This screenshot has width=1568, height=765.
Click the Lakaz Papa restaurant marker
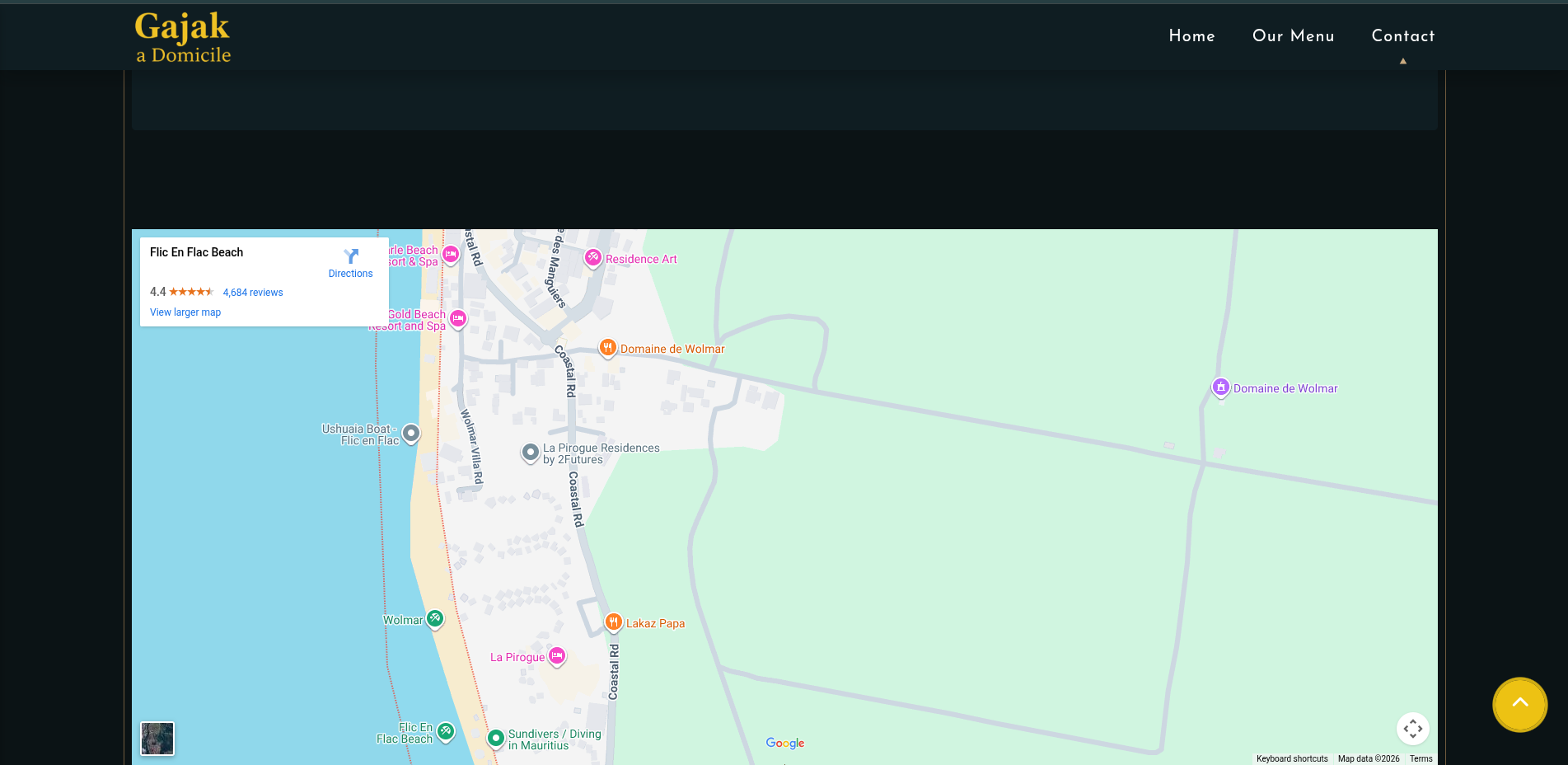(613, 622)
